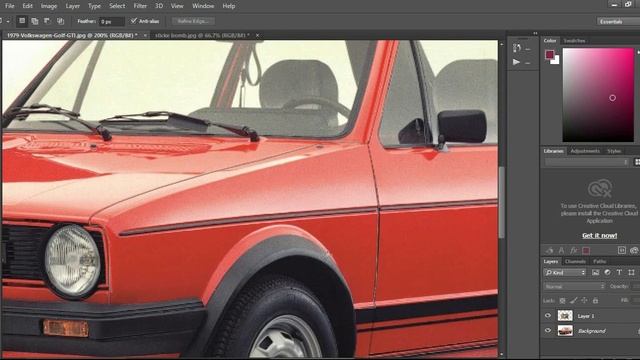640x360 pixels.
Task: Lock layer position icon
Action: click(x=584, y=300)
